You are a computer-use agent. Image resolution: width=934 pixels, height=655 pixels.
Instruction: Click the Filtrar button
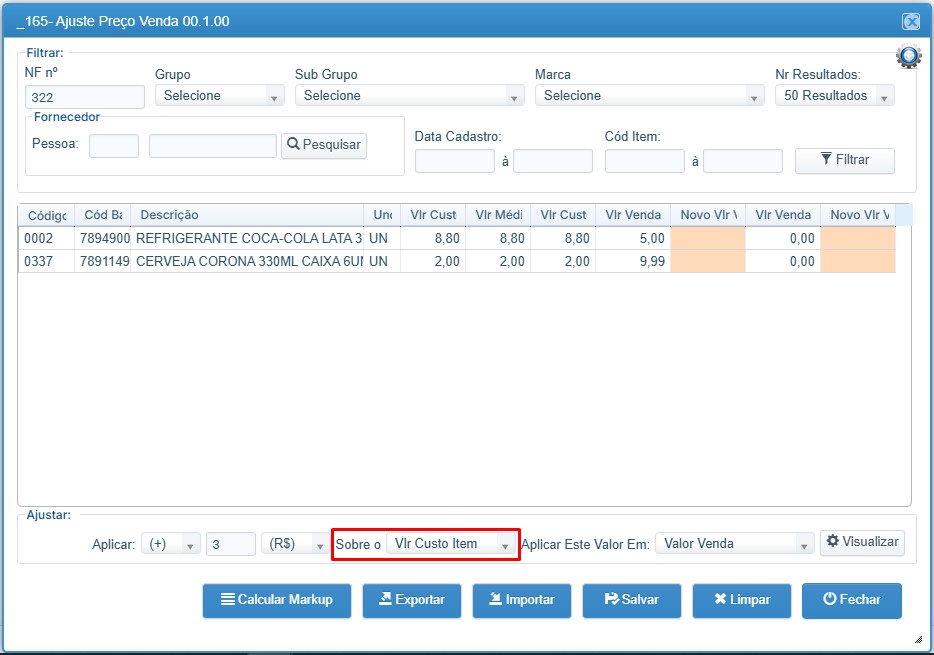845,160
